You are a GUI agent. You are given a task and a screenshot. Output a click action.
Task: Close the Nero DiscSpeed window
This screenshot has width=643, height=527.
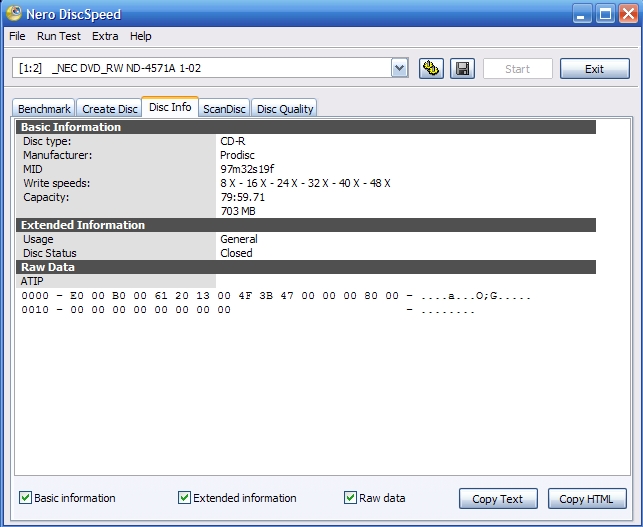pyautogui.click(x=628, y=14)
